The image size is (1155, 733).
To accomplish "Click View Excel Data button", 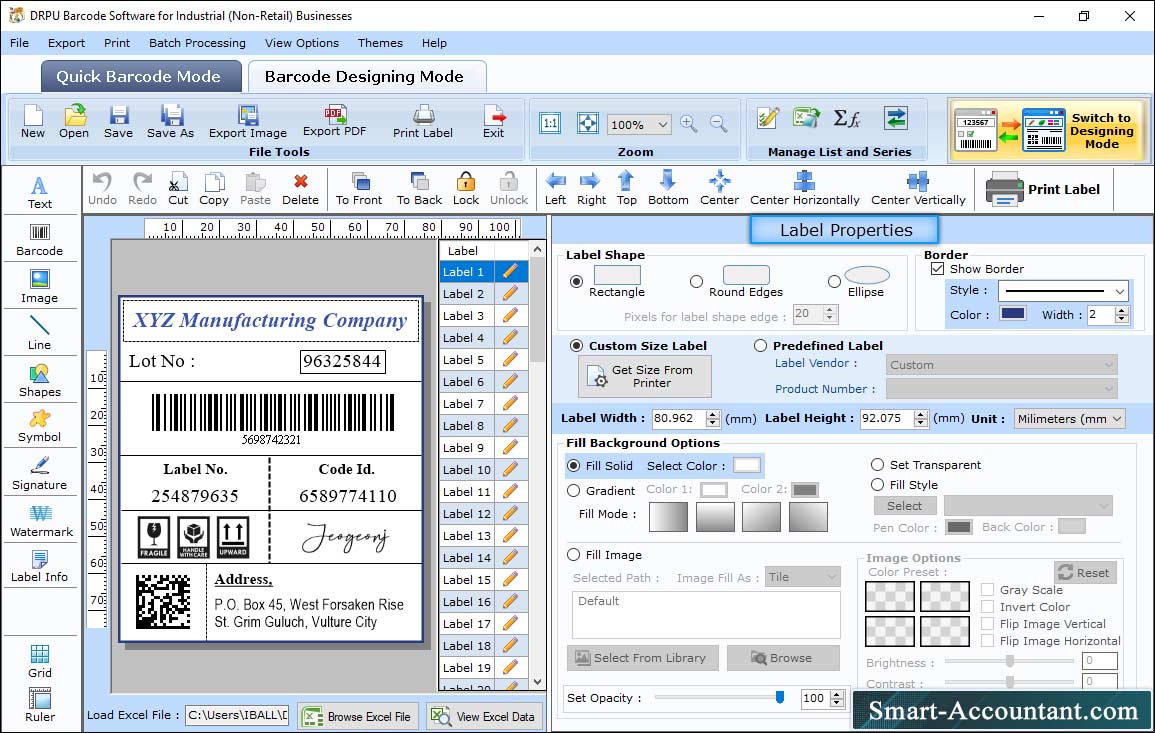I will [484, 716].
